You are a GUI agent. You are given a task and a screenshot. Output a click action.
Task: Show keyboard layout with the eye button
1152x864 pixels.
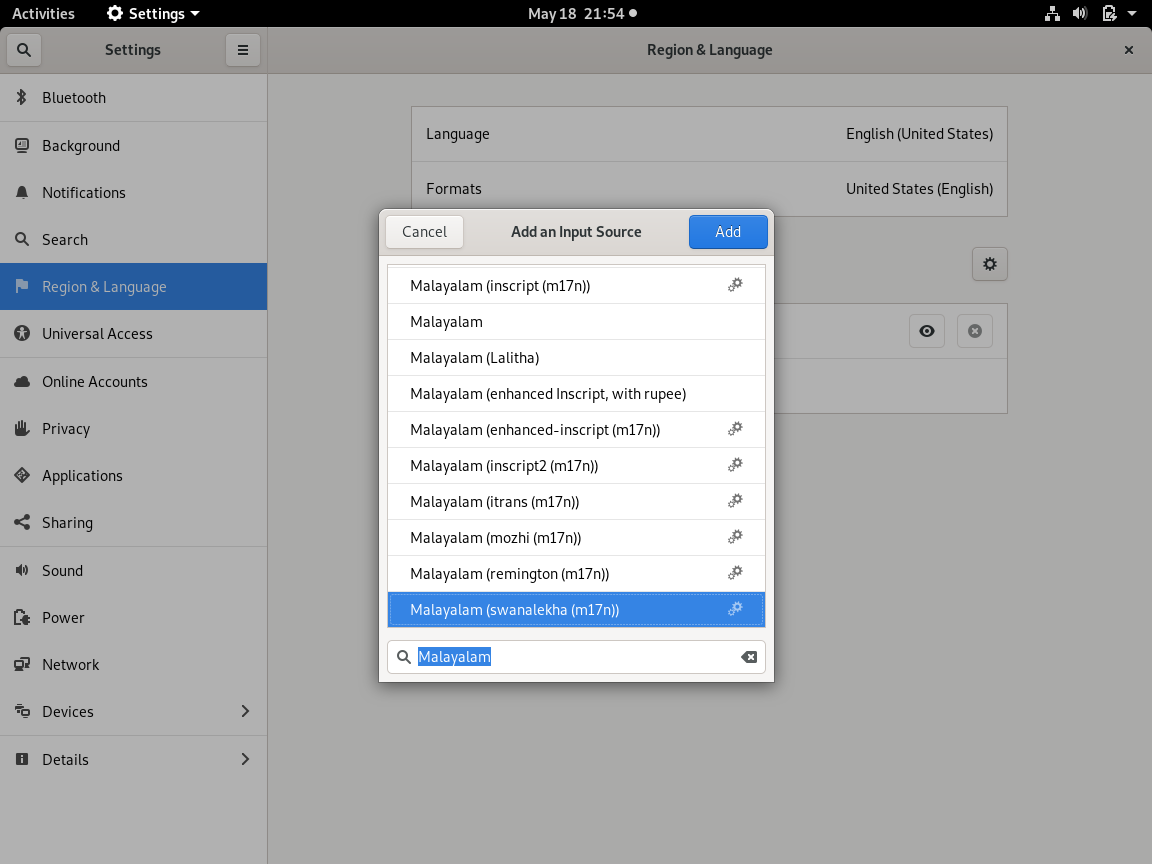click(927, 331)
